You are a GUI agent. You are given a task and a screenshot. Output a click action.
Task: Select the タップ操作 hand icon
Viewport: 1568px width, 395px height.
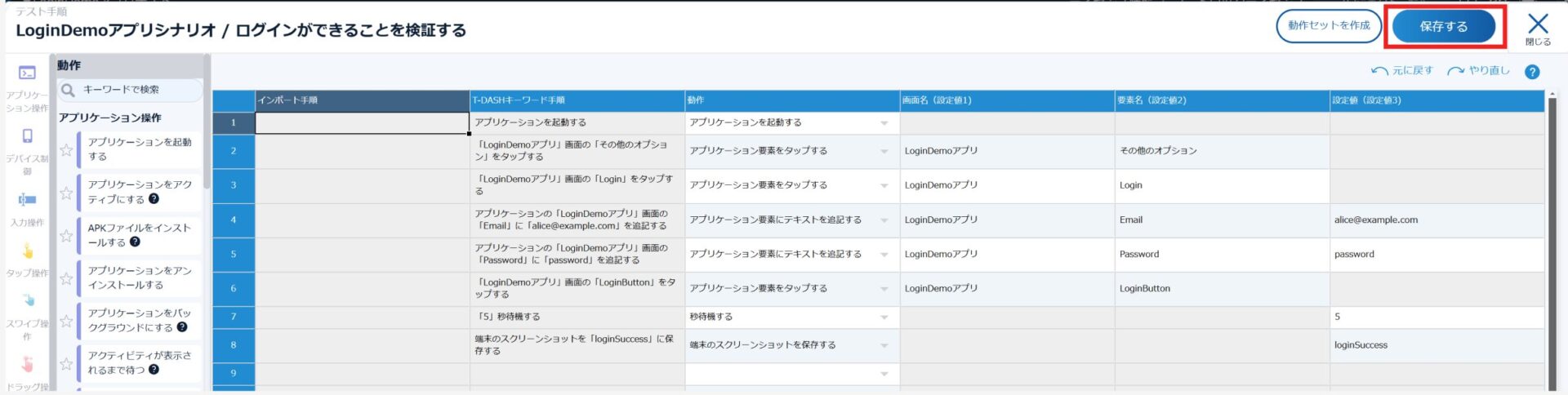click(27, 251)
